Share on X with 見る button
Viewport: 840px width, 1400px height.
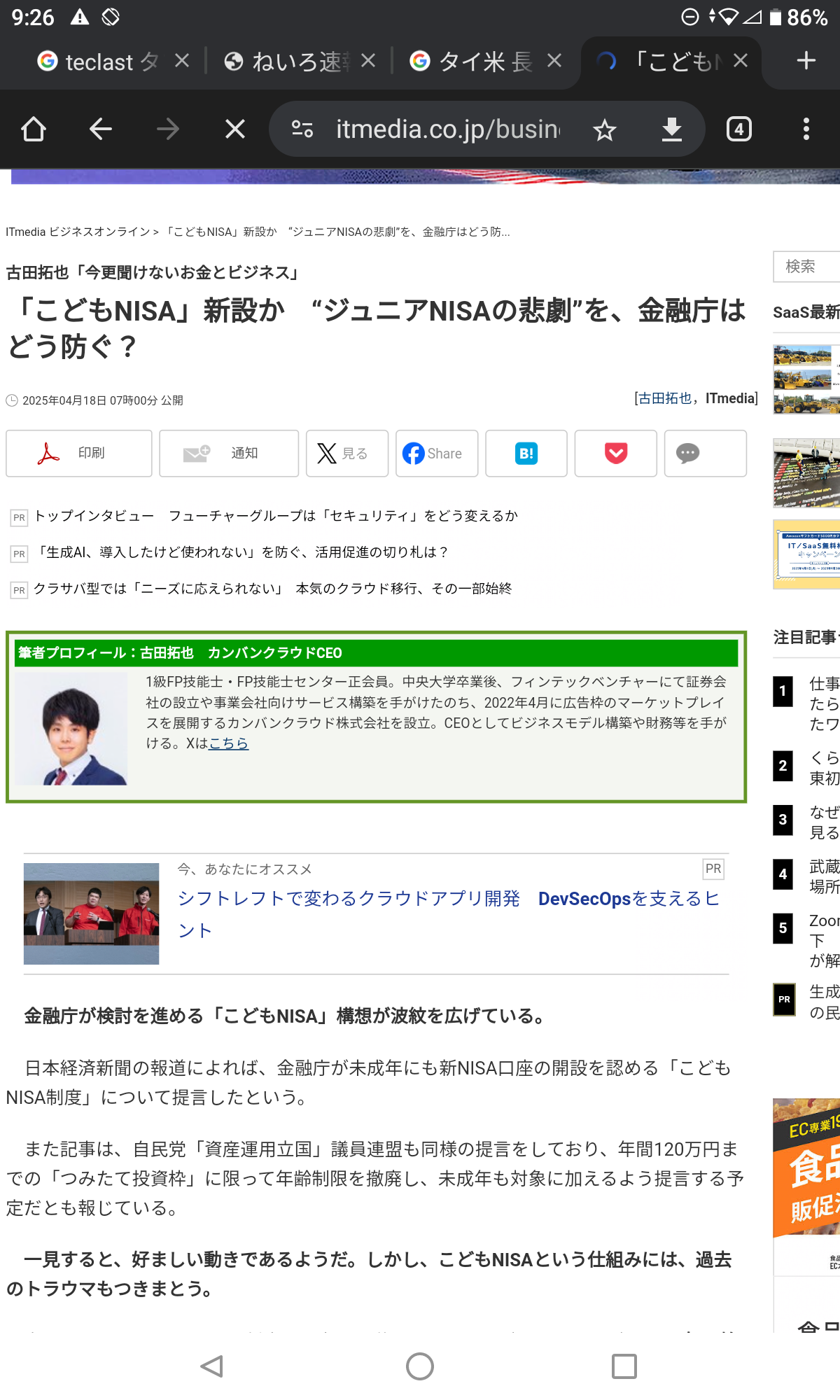tap(347, 454)
